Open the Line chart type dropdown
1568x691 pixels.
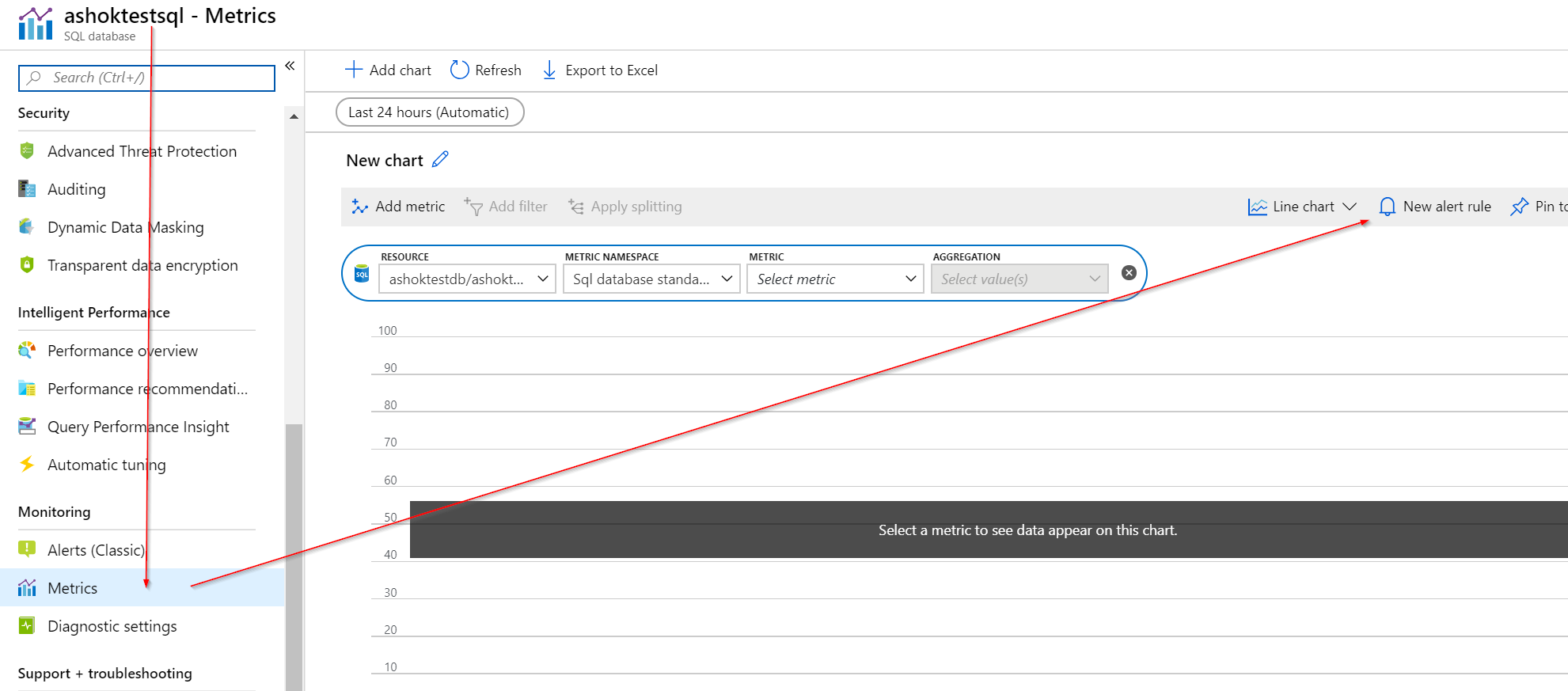(x=1303, y=207)
